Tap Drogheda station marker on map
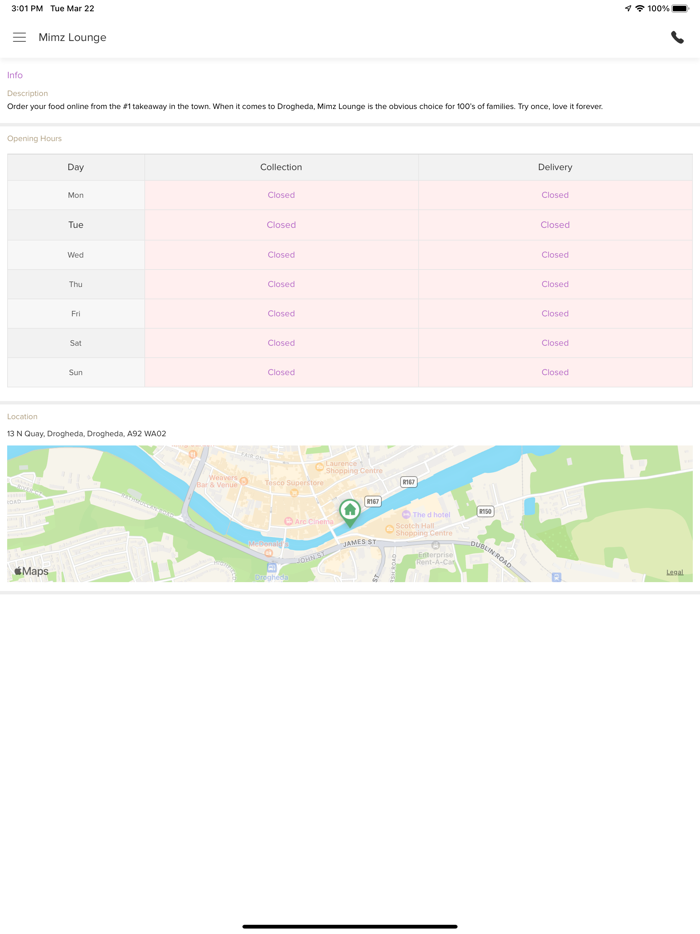This screenshot has height=934, width=700. coord(272,572)
